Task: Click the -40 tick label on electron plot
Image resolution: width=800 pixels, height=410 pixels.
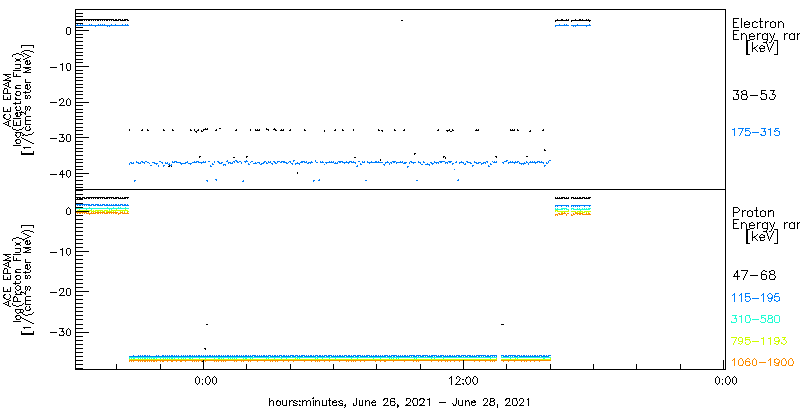Action: [x=62, y=173]
